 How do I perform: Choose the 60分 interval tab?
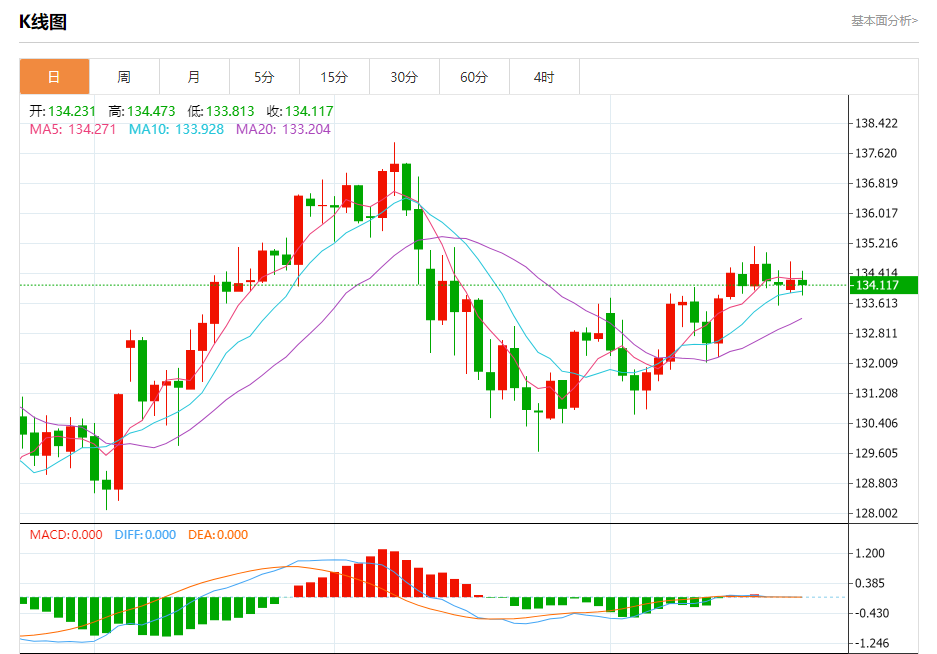coord(474,77)
